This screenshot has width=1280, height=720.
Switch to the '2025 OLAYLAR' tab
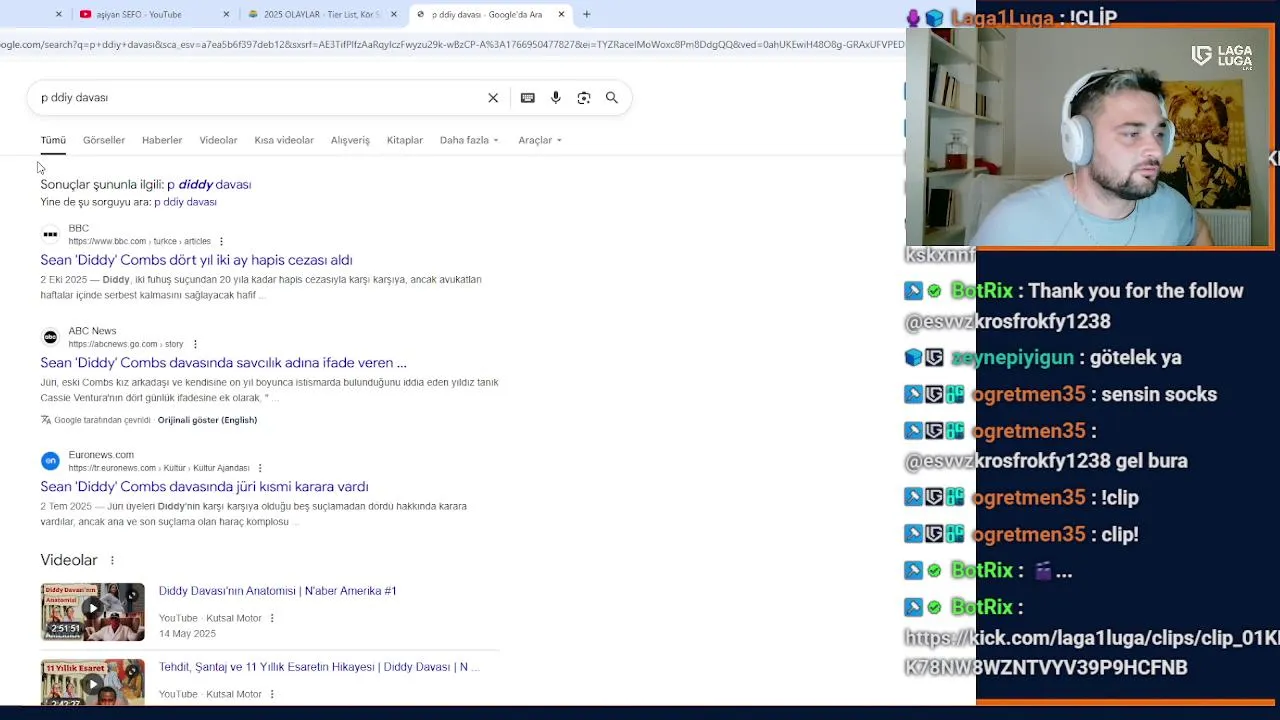coord(315,14)
